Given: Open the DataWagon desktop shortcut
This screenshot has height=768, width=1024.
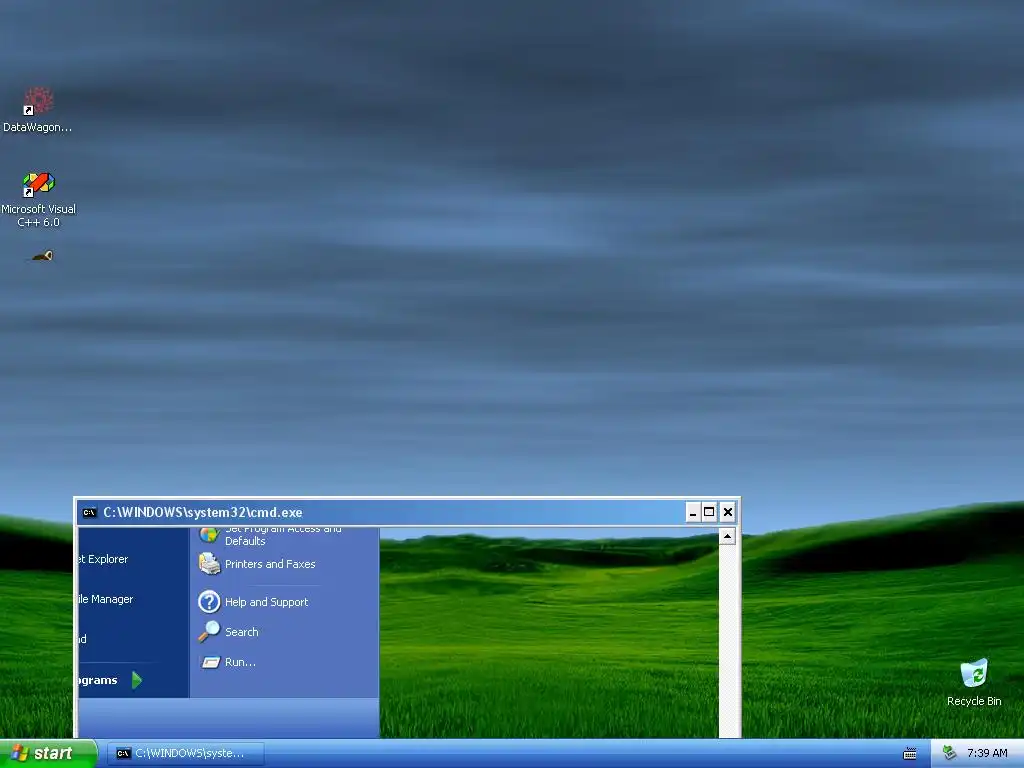Looking at the screenshot, I should coord(38,110).
